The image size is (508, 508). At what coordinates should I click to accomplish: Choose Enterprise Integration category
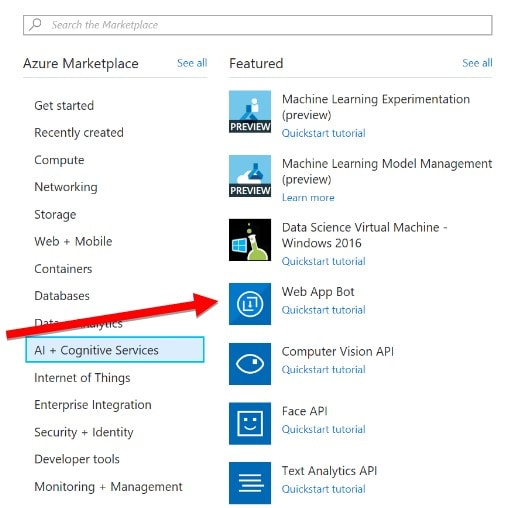coord(93,405)
